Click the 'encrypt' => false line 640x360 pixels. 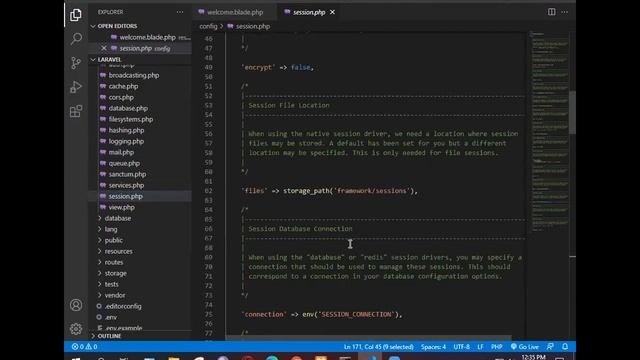278,68
